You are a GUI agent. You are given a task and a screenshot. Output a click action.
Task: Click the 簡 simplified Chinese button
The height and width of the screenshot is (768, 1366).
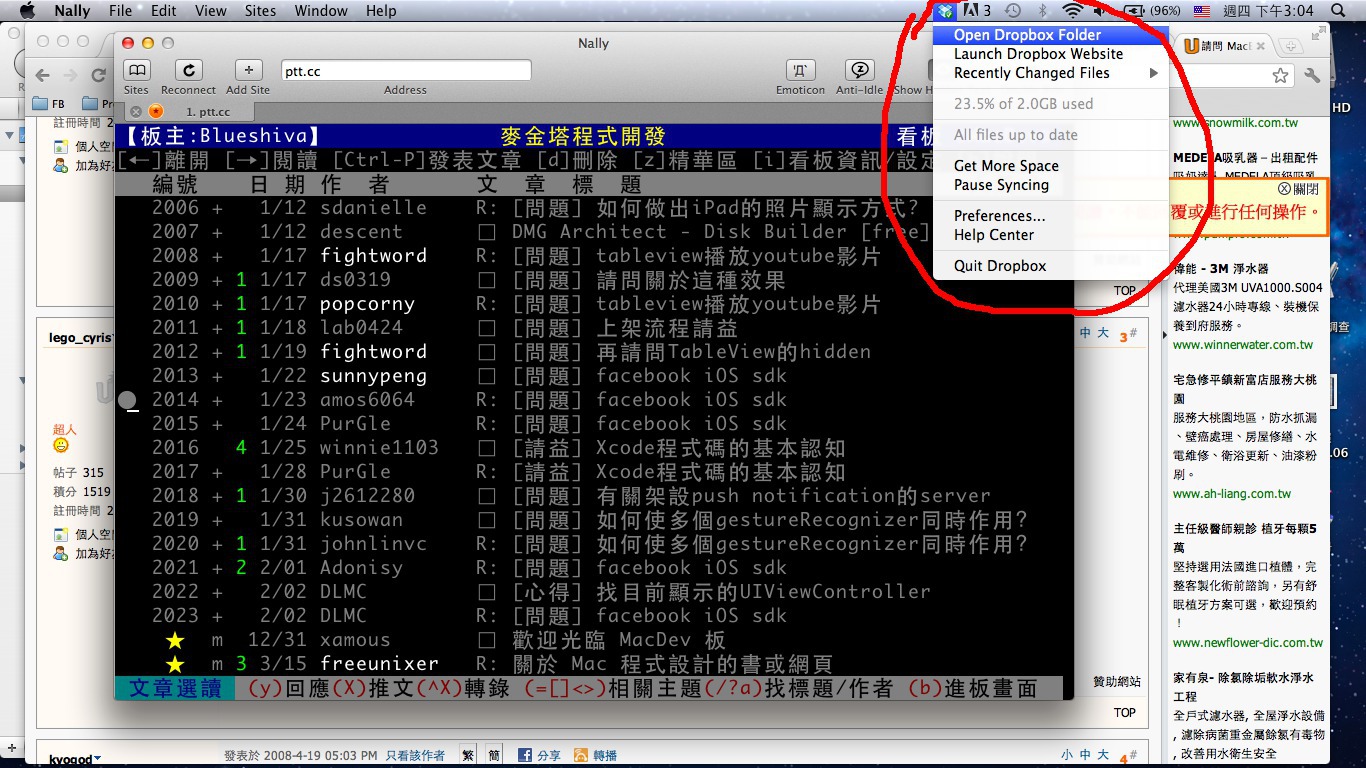[x=494, y=756]
